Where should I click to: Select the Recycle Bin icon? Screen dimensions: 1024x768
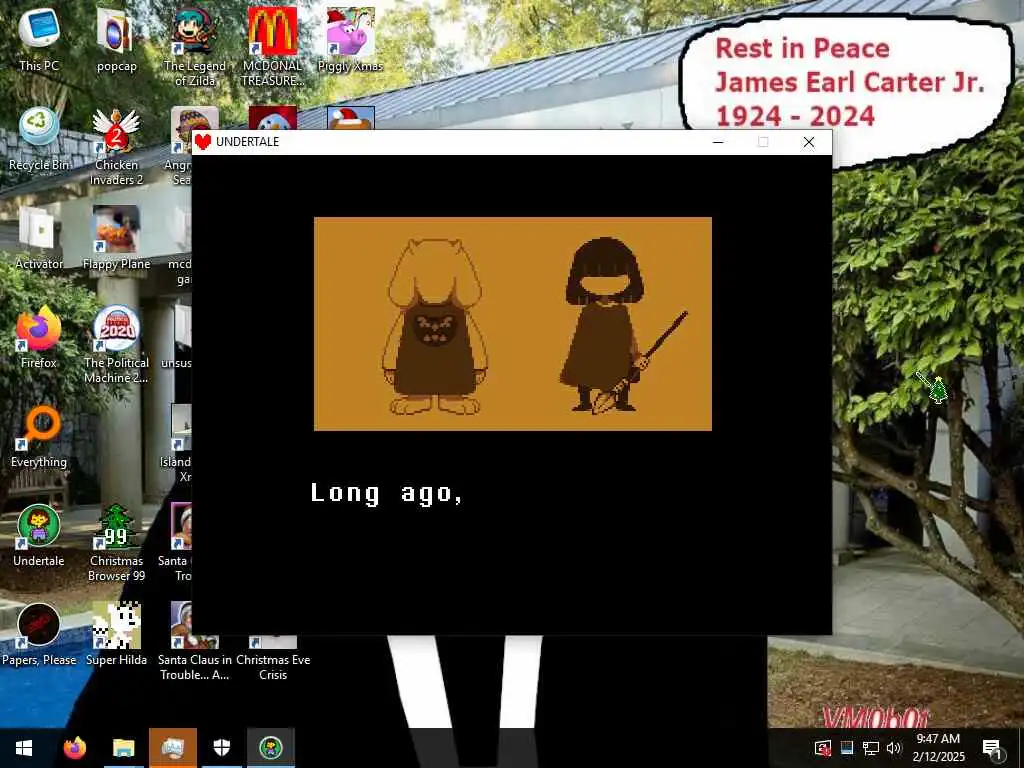(39, 138)
